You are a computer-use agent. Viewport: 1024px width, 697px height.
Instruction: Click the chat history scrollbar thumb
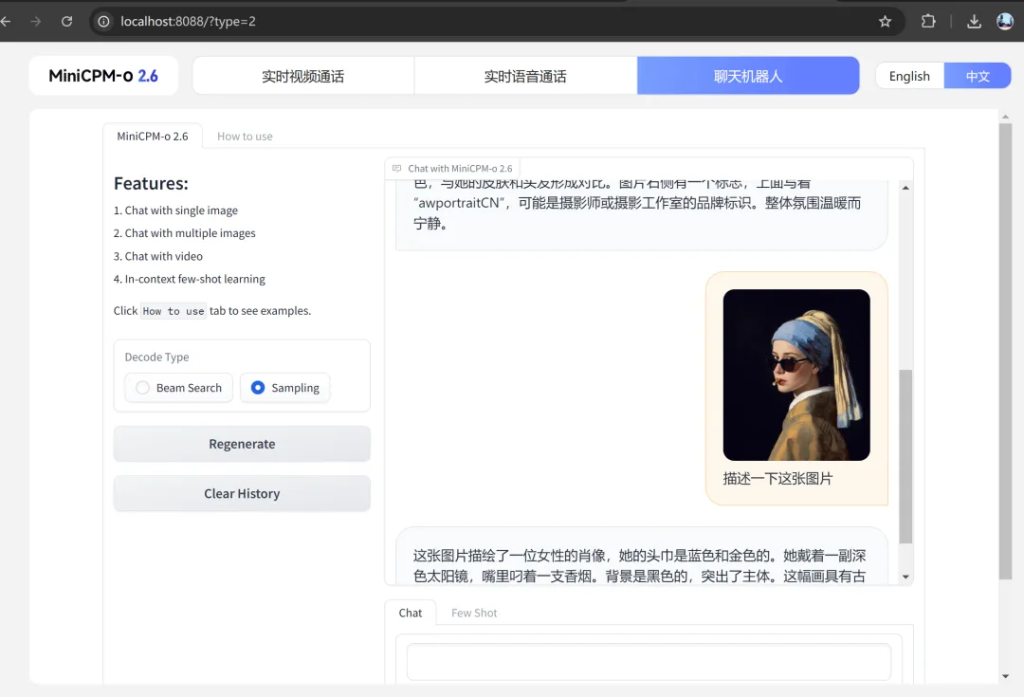(905, 457)
